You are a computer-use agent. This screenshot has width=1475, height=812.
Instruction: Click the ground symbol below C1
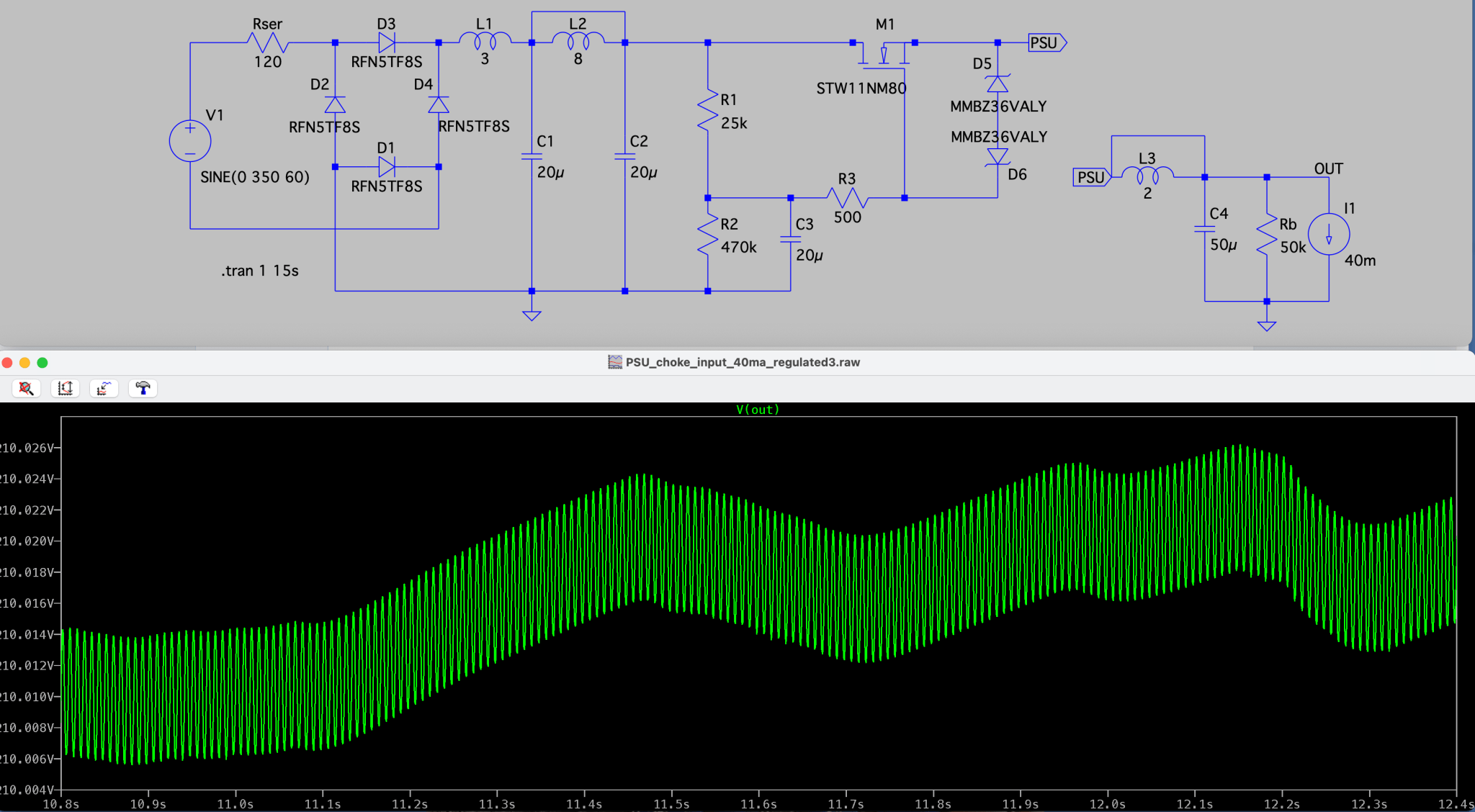pos(532,315)
